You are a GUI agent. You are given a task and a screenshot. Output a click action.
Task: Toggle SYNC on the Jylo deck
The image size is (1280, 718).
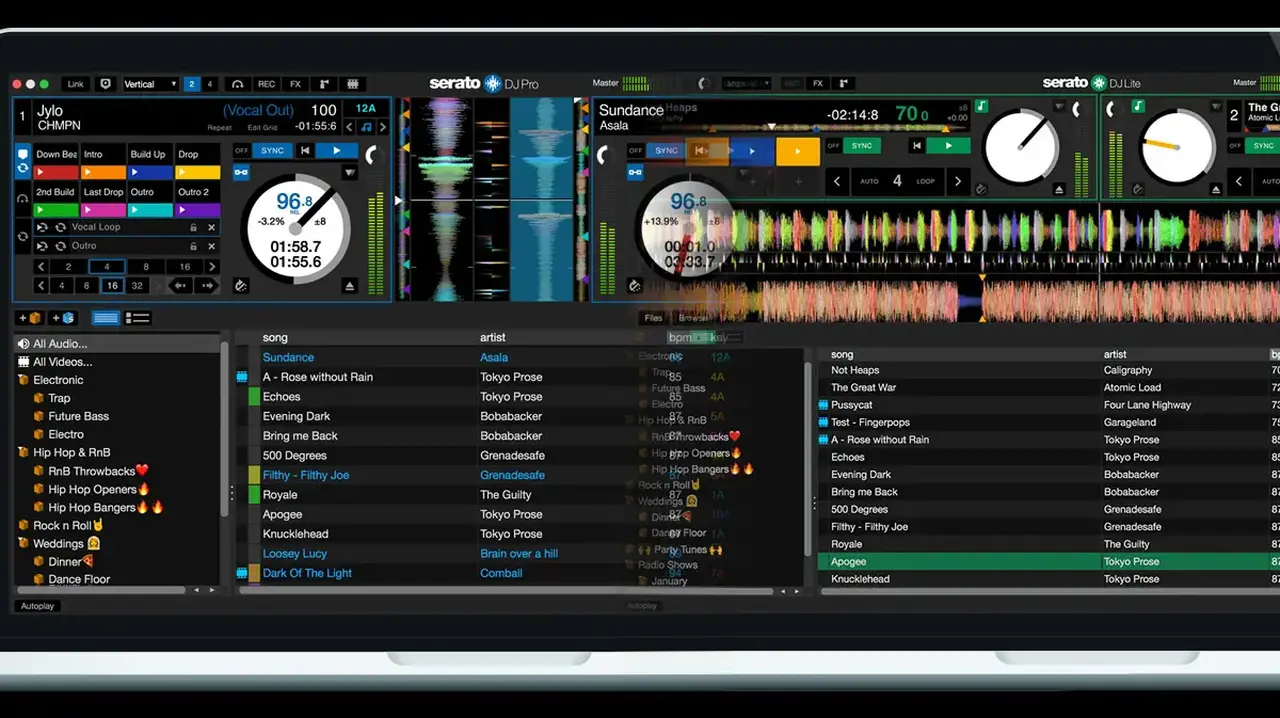coord(272,150)
